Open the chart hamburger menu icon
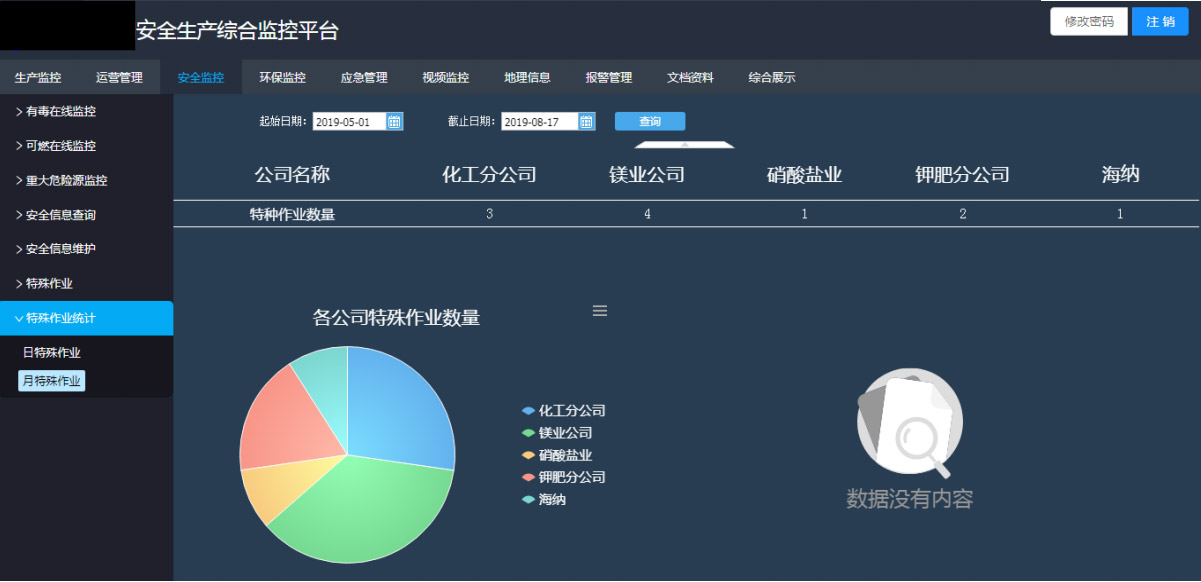Image resolution: width=1201 pixels, height=582 pixels. [600, 311]
